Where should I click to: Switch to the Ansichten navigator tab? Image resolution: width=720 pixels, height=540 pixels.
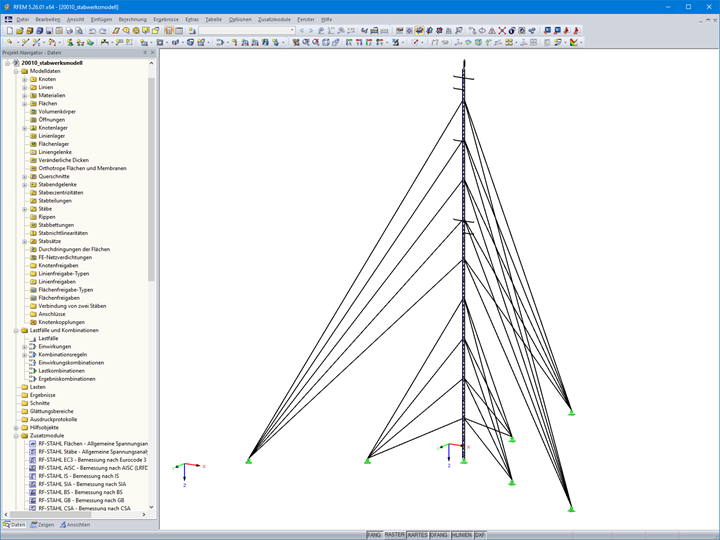[x=75, y=525]
